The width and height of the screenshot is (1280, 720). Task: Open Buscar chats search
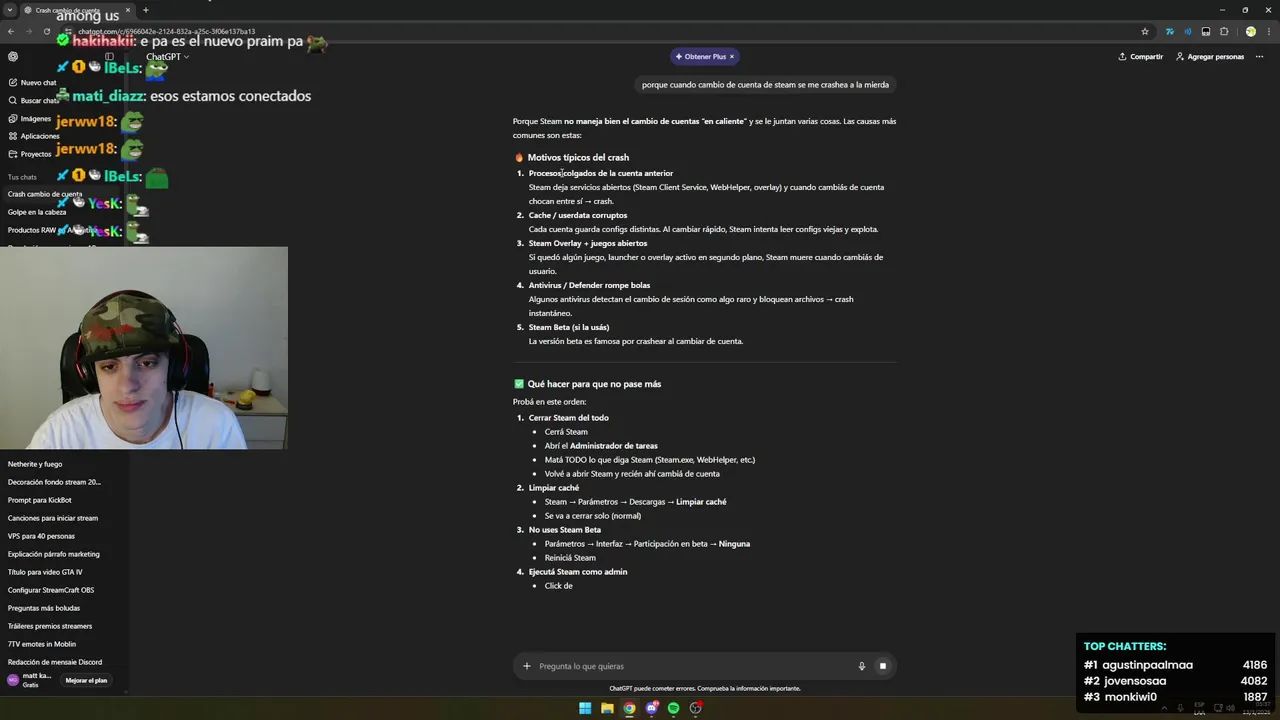(x=34, y=101)
